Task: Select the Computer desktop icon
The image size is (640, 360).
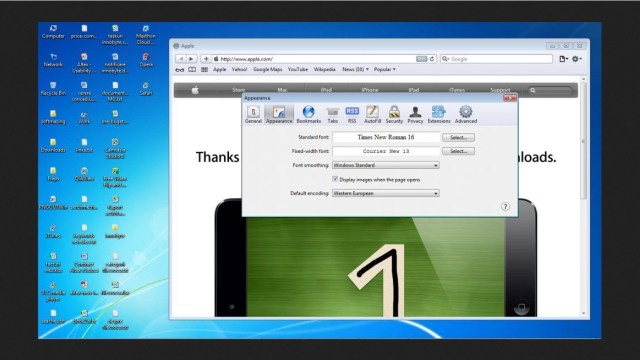Action: click(53, 31)
